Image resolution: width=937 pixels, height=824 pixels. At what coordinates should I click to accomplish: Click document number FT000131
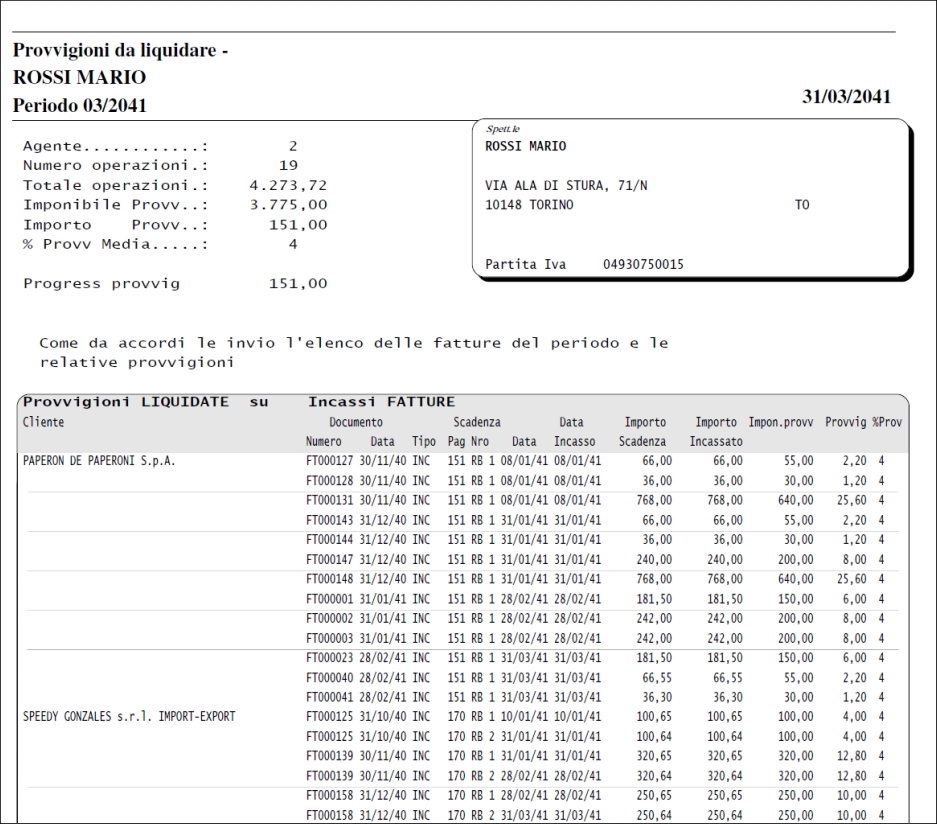coord(329,500)
